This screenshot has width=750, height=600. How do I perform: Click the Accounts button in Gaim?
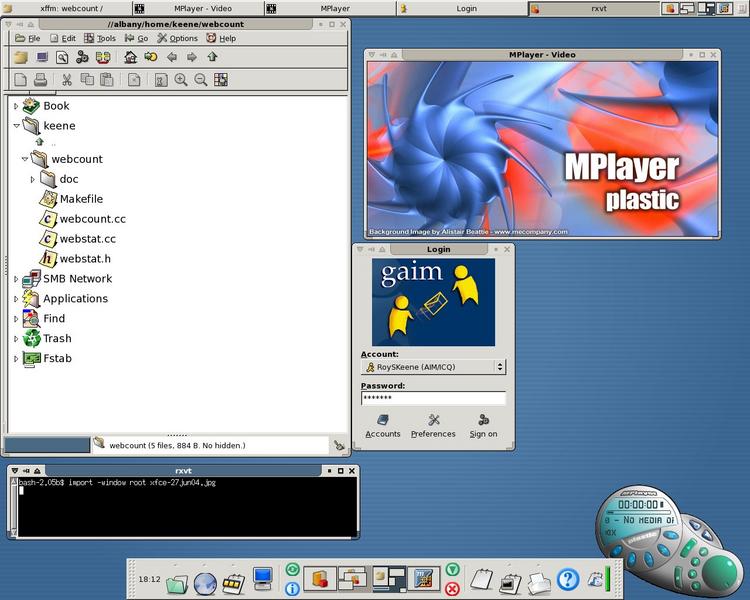click(383, 426)
